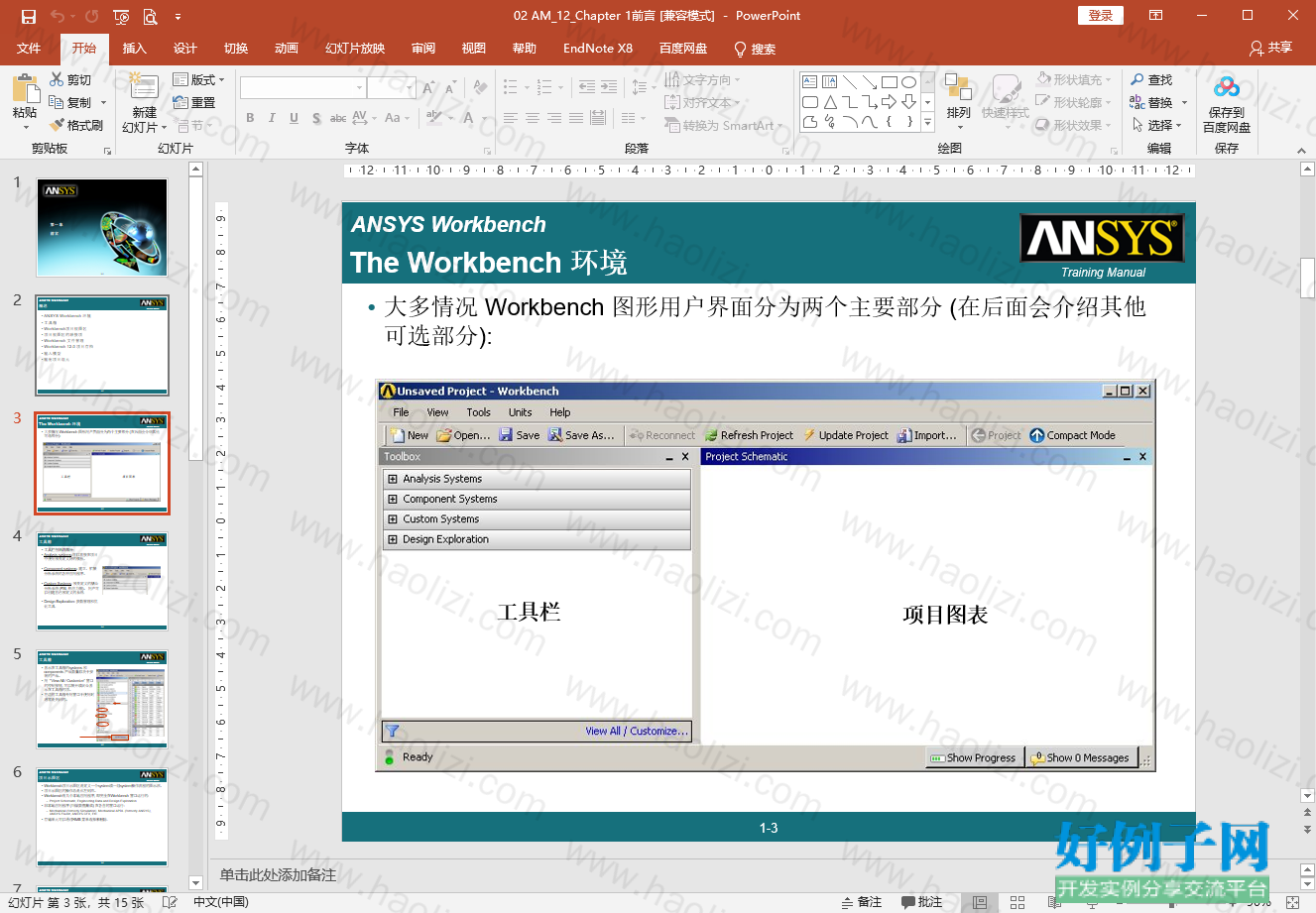Click the 复制 (Copy) button
This screenshot has width=1316, height=913.
[x=70, y=102]
